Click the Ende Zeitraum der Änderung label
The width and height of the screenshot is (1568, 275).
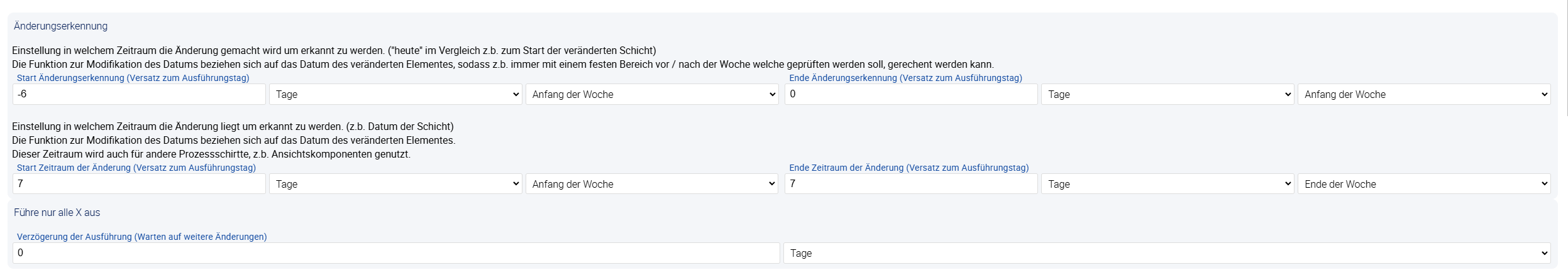pyautogui.click(x=908, y=168)
